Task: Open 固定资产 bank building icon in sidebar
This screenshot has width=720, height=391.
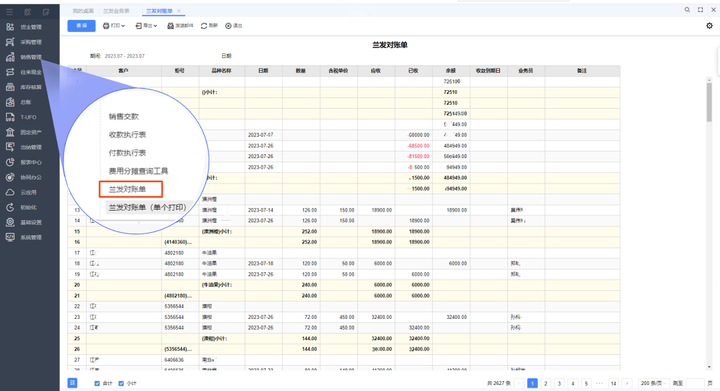Action: [10, 132]
